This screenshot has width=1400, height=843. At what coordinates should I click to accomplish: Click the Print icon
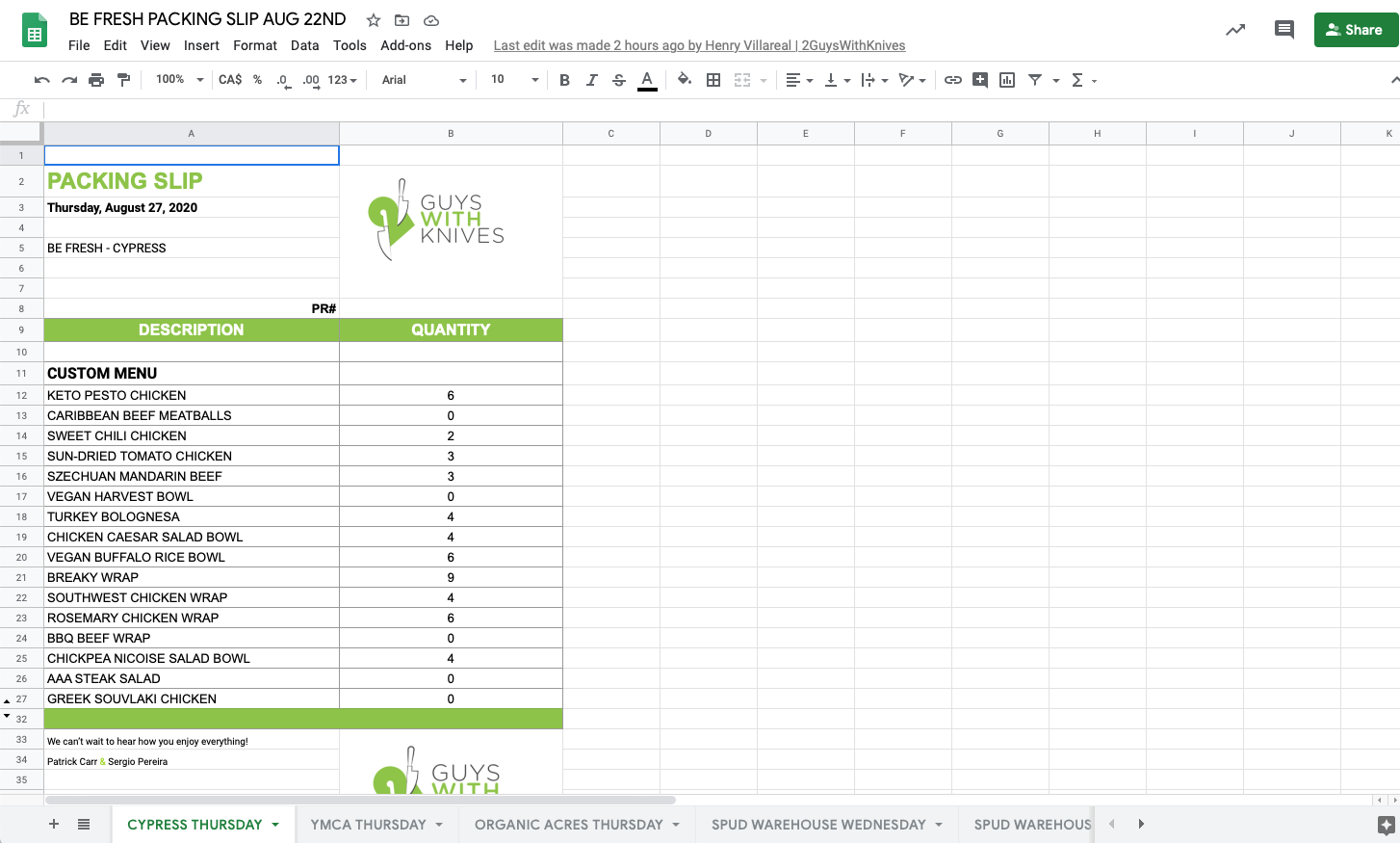tap(96, 80)
